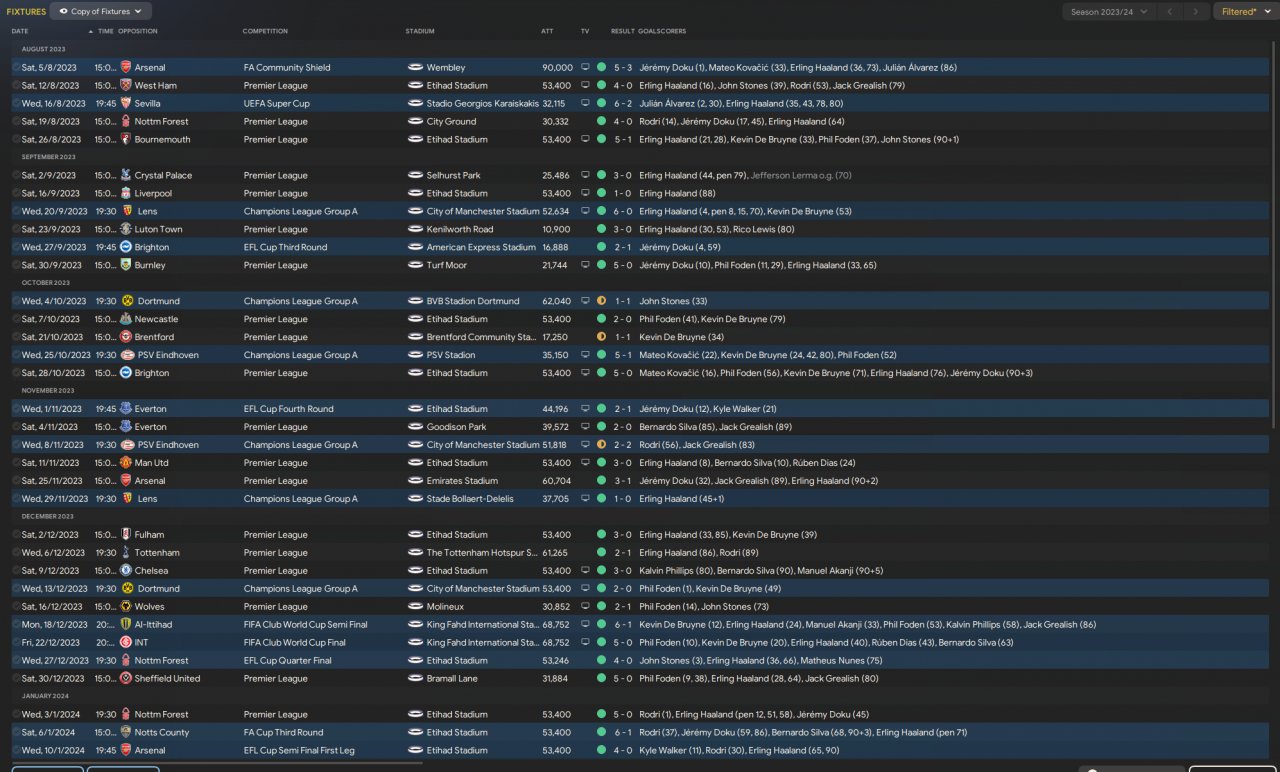Click the 5 - 3 result against Arsenal
The image size is (1280, 772).
click(624, 68)
